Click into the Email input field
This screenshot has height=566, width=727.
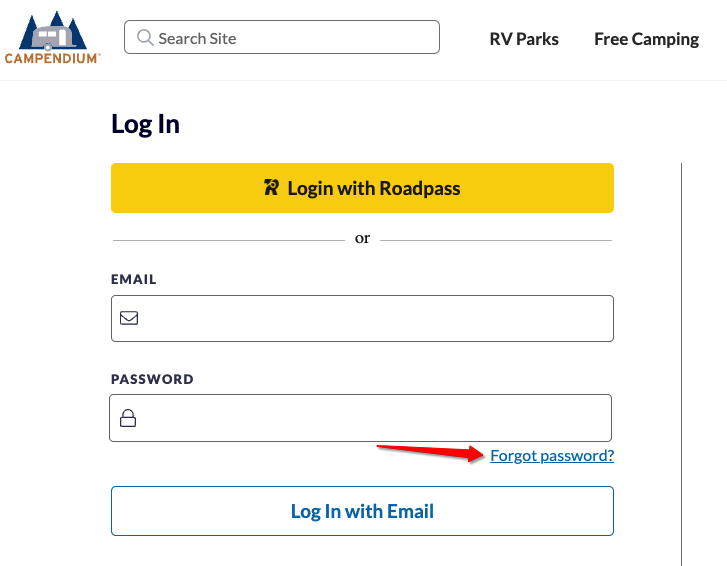pyautogui.click(x=363, y=318)
